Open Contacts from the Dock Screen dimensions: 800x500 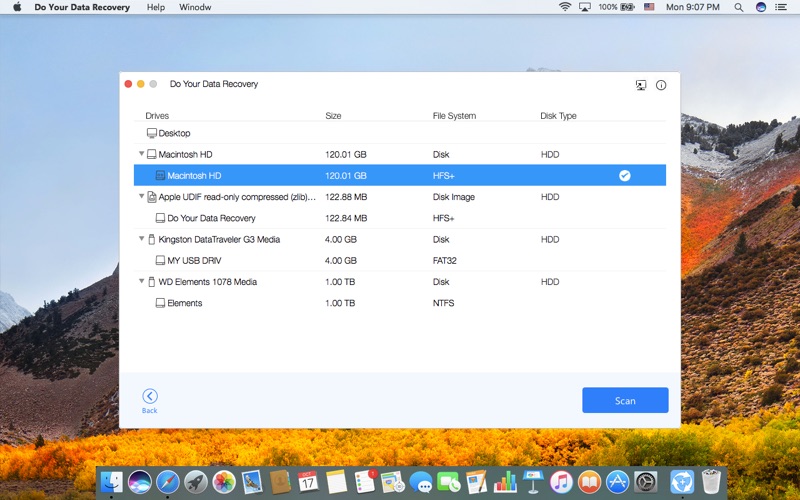(280, 482)
